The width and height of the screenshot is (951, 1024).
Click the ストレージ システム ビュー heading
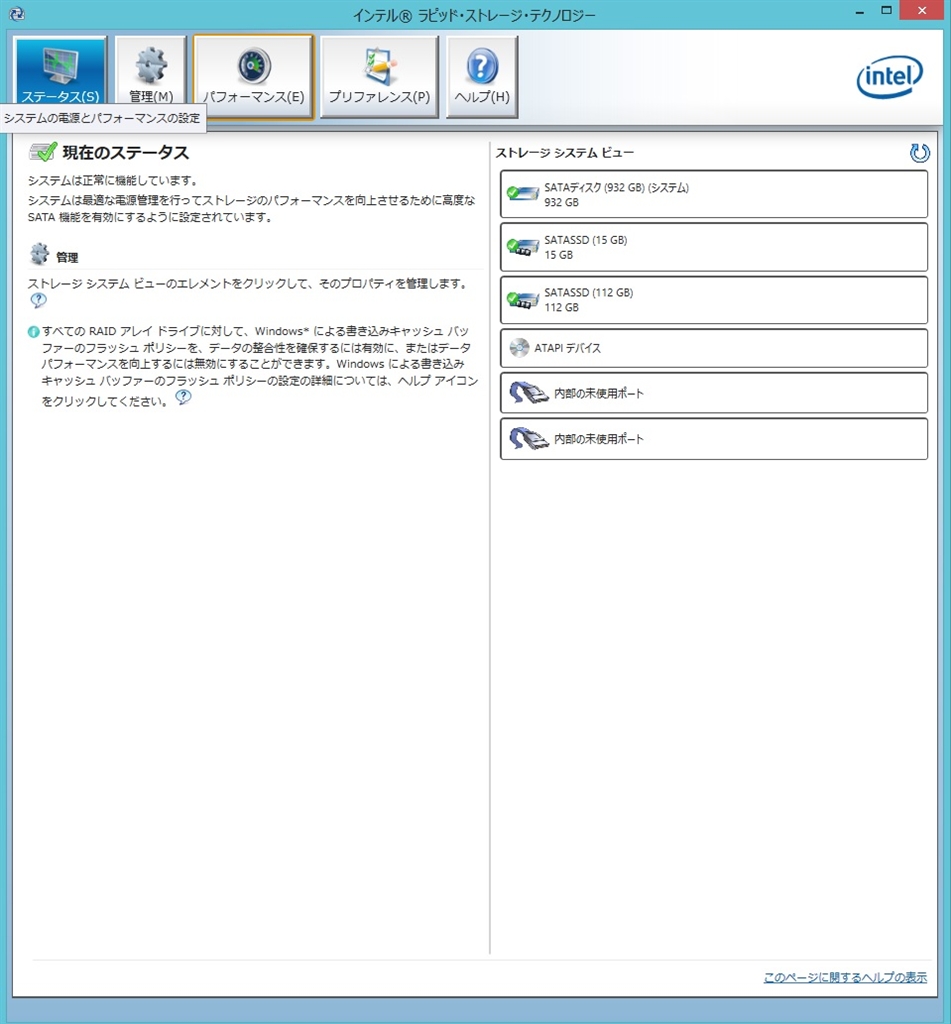[x=564, y=153]
